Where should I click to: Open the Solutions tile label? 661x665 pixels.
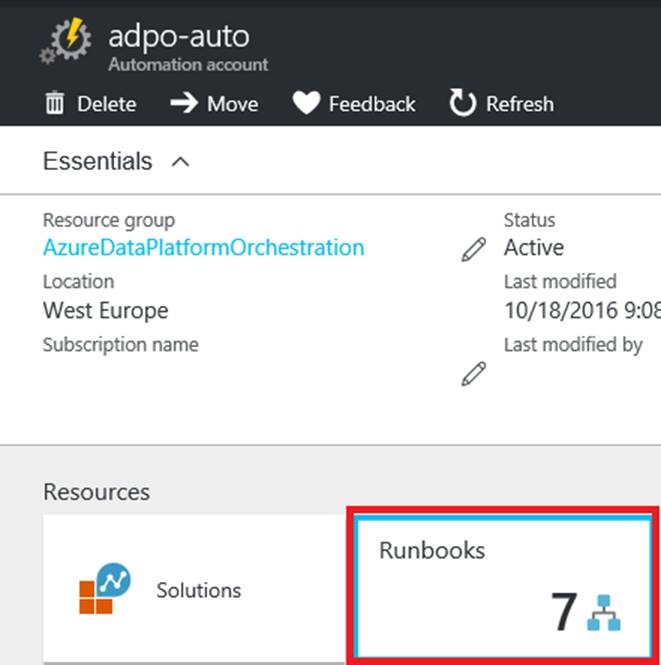198,590
